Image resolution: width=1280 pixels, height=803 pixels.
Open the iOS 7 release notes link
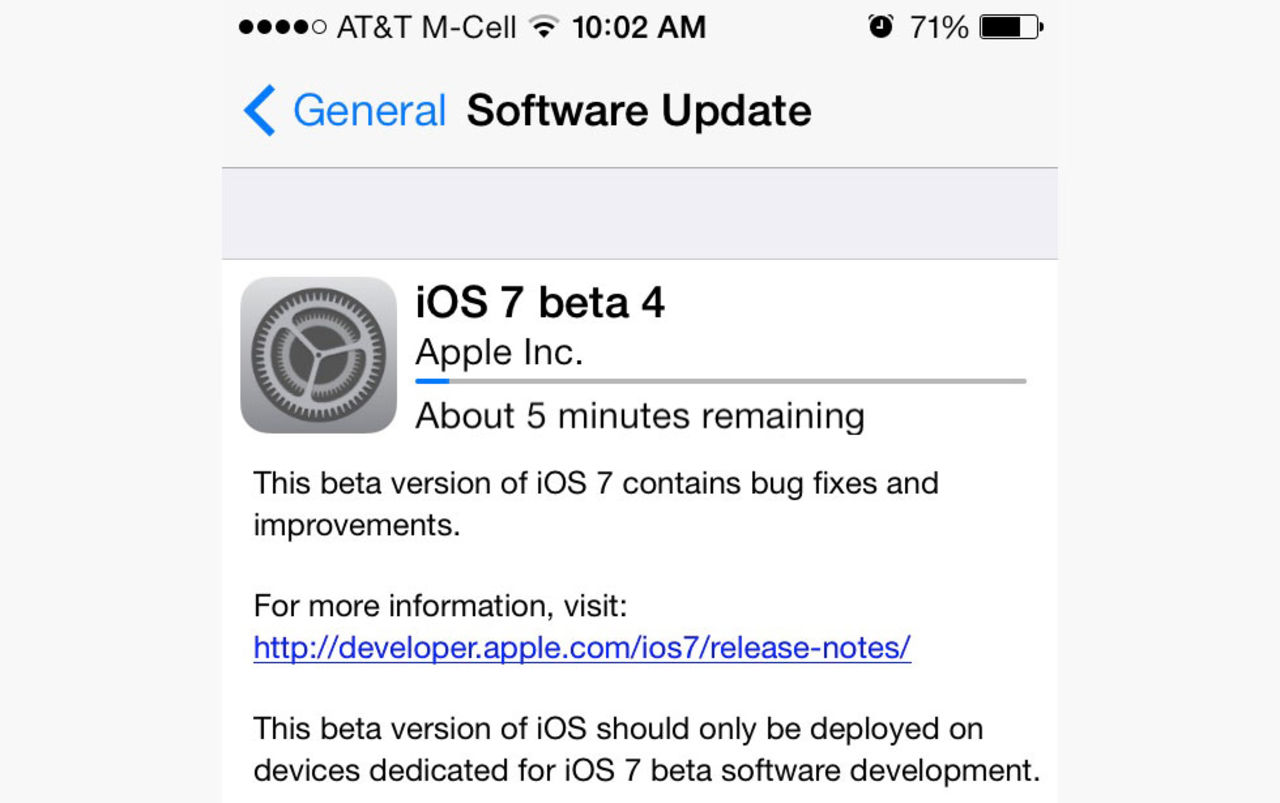coord(580,648)
